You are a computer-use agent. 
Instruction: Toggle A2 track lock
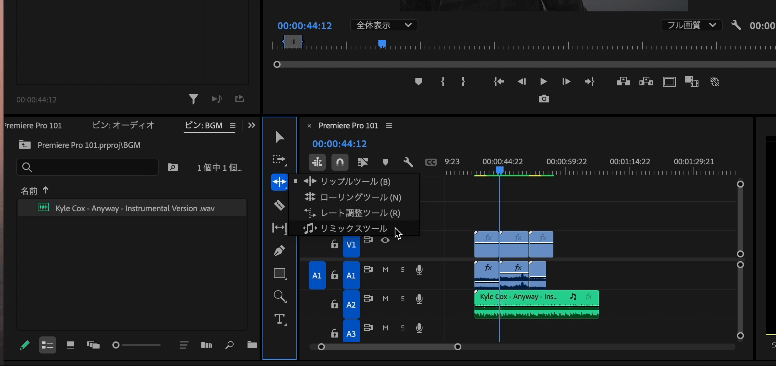(335, 304)
